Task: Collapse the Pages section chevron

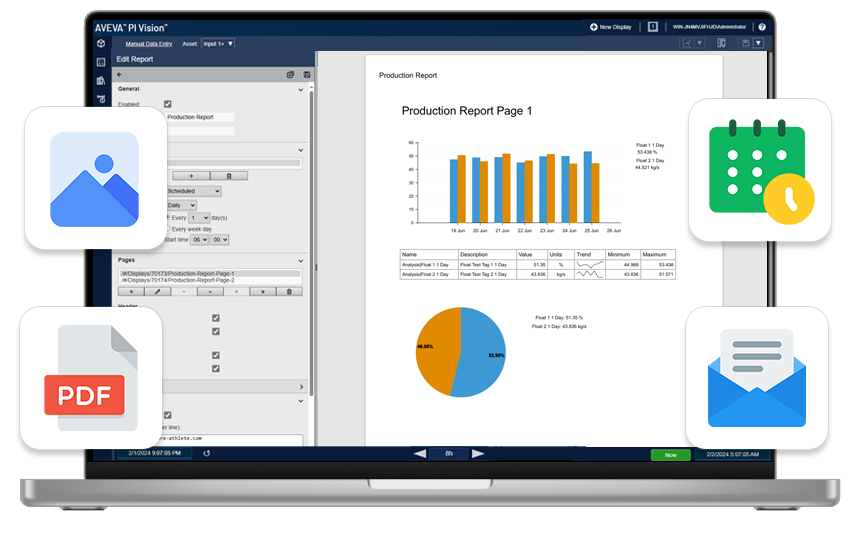Action: point(302,259)
